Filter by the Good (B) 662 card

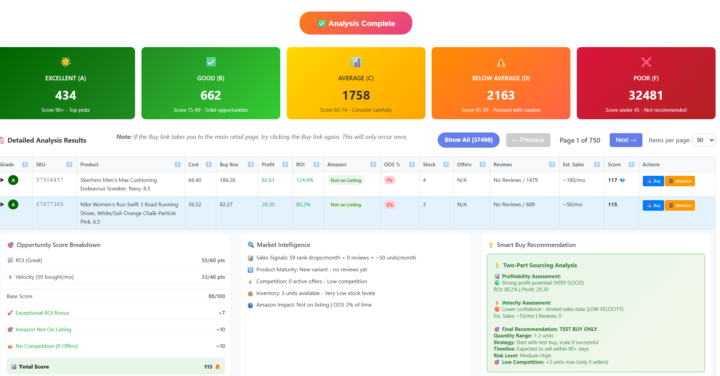tap(211, 83)
